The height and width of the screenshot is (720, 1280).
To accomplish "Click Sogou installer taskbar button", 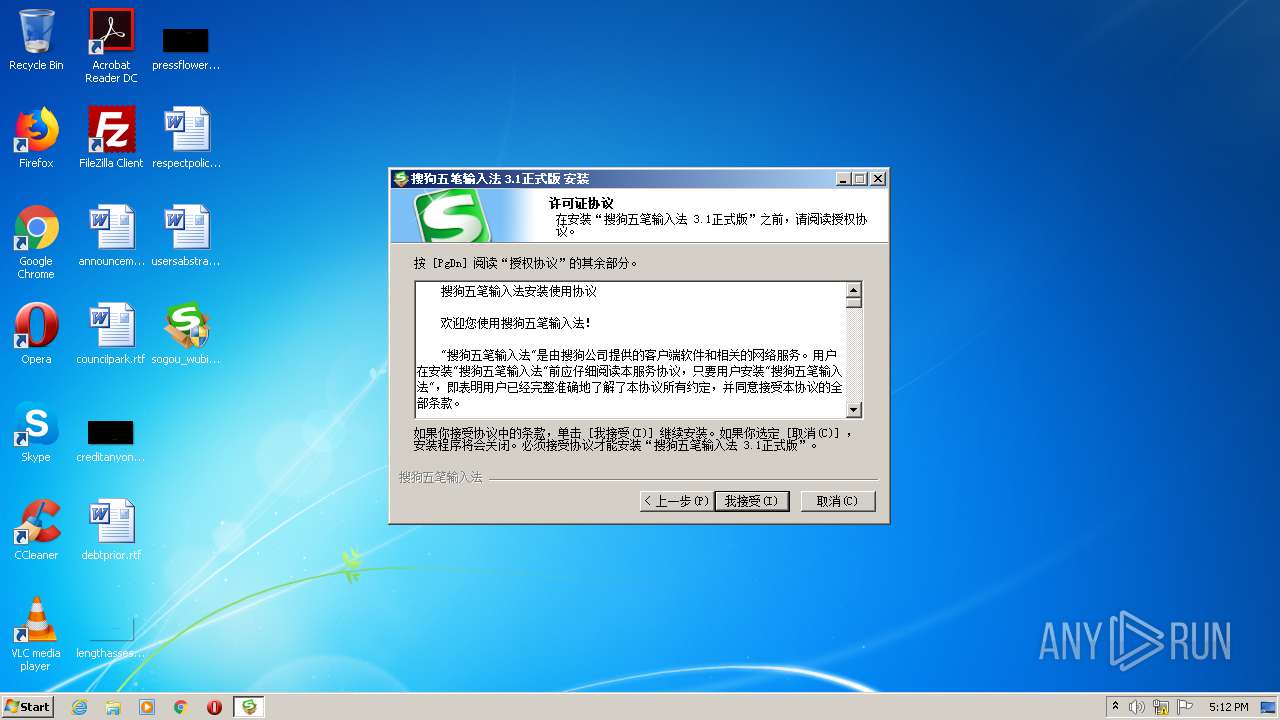I will click(249, 707).
